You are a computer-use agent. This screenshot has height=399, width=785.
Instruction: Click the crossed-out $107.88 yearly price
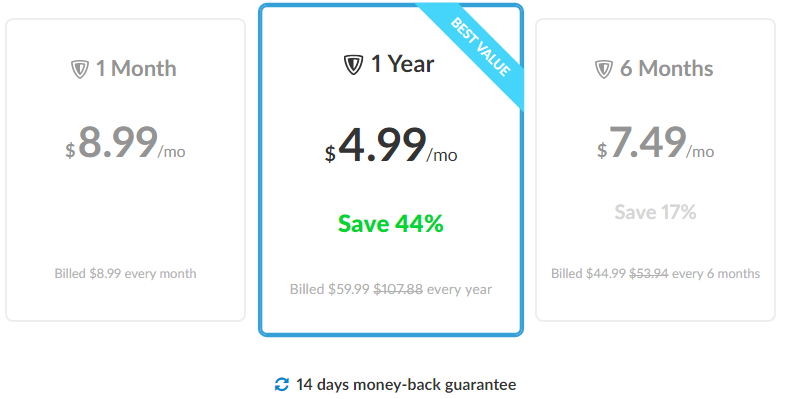pos(399,289)
